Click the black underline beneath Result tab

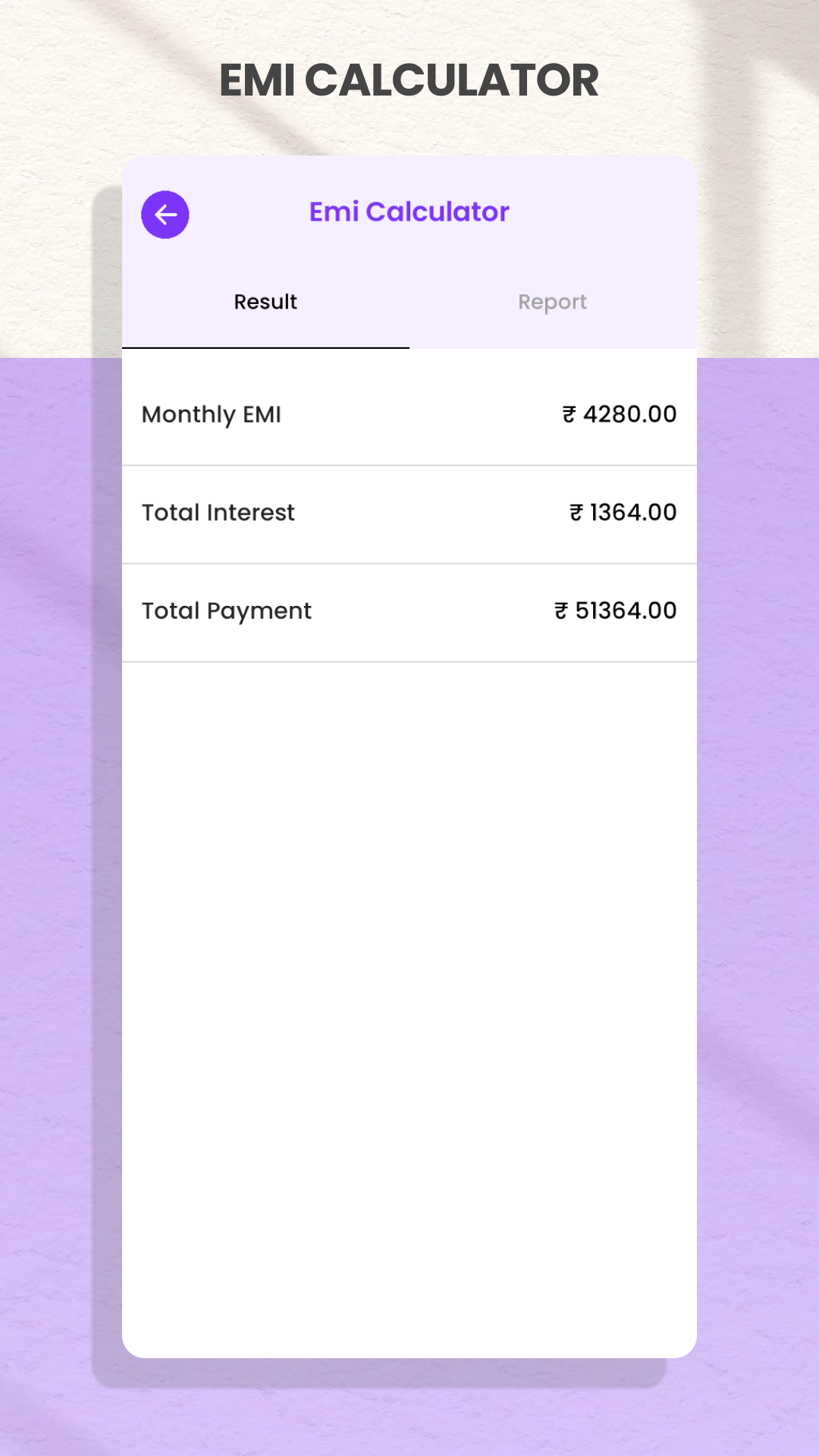click(265, 347)
